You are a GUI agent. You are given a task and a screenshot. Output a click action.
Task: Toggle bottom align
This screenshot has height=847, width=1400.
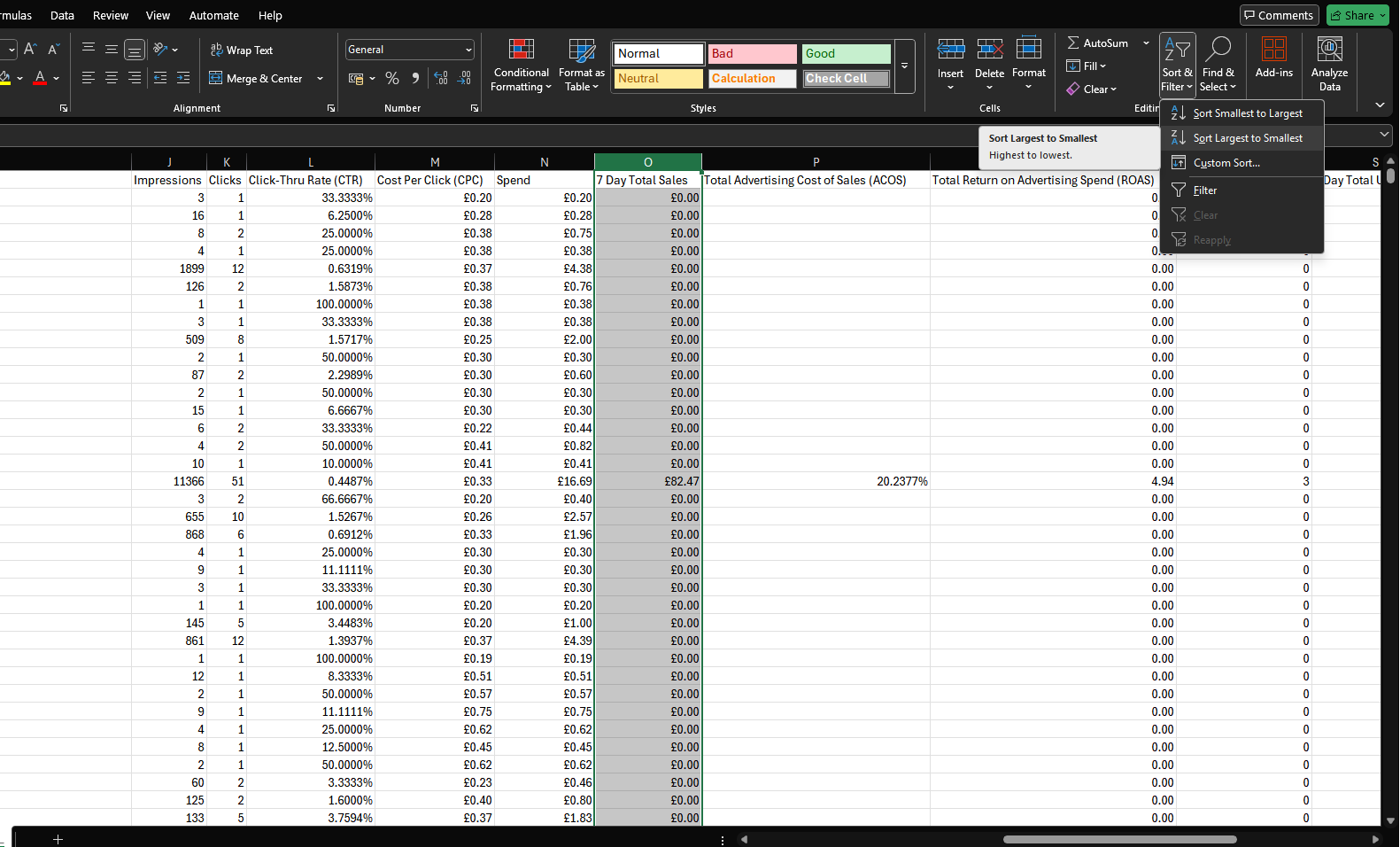pyautogui.click(x=135, y=49)
